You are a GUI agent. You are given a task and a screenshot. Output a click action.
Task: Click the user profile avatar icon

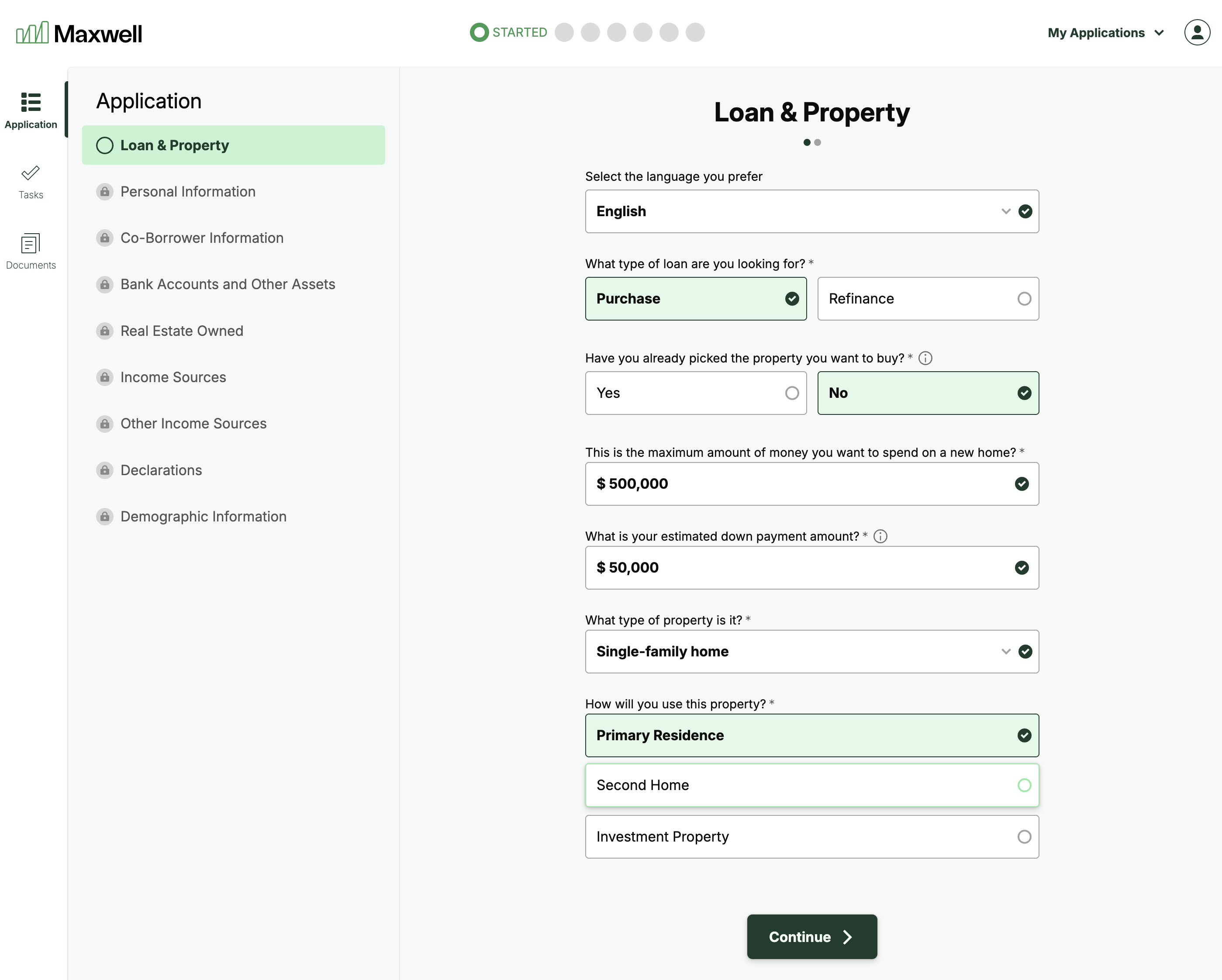pos(1197,32)
